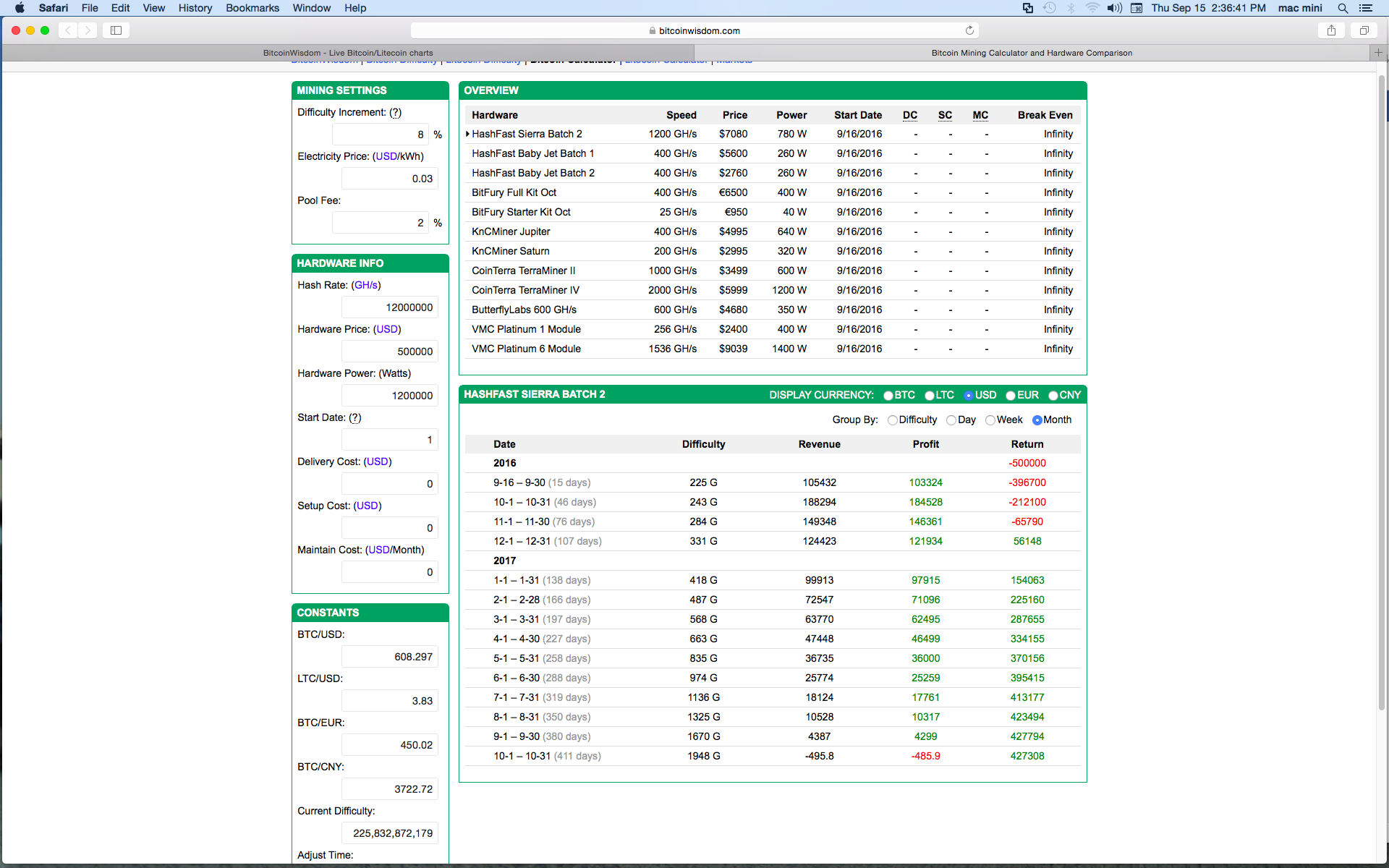The image size is (1389, 868).
Task: Open Safari File menu
Action: [x=90, y=8]
